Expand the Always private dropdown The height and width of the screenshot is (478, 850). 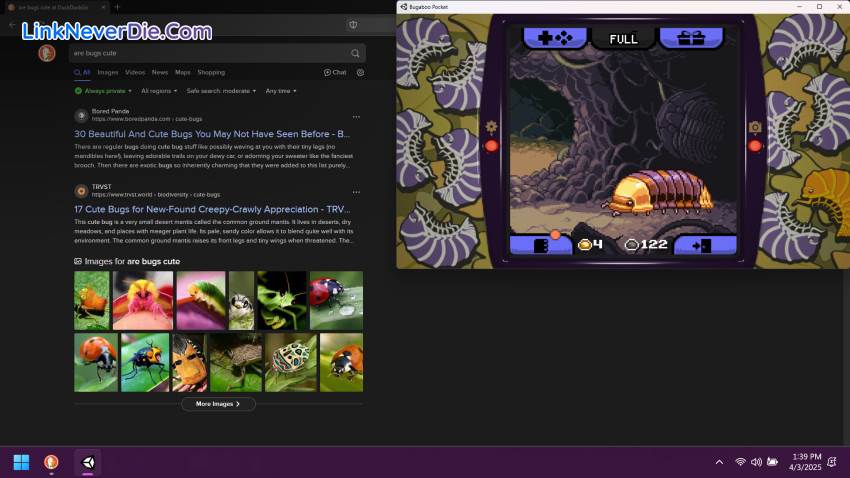pos(104,91)
